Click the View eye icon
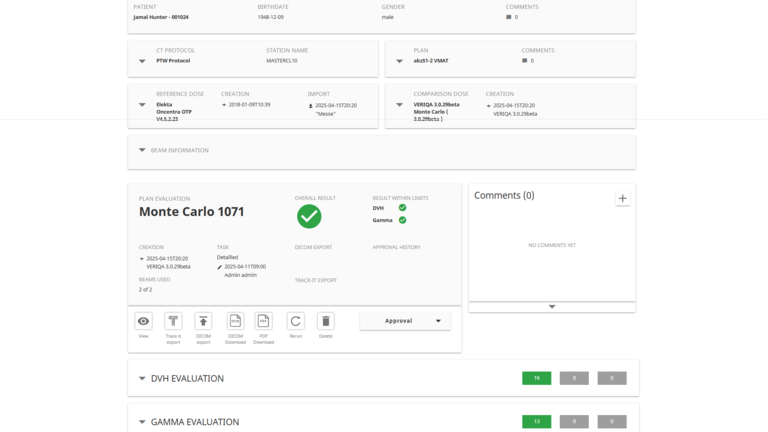This screenshot has width=768, height=432. pyautogui.click(x=143, y=321)
